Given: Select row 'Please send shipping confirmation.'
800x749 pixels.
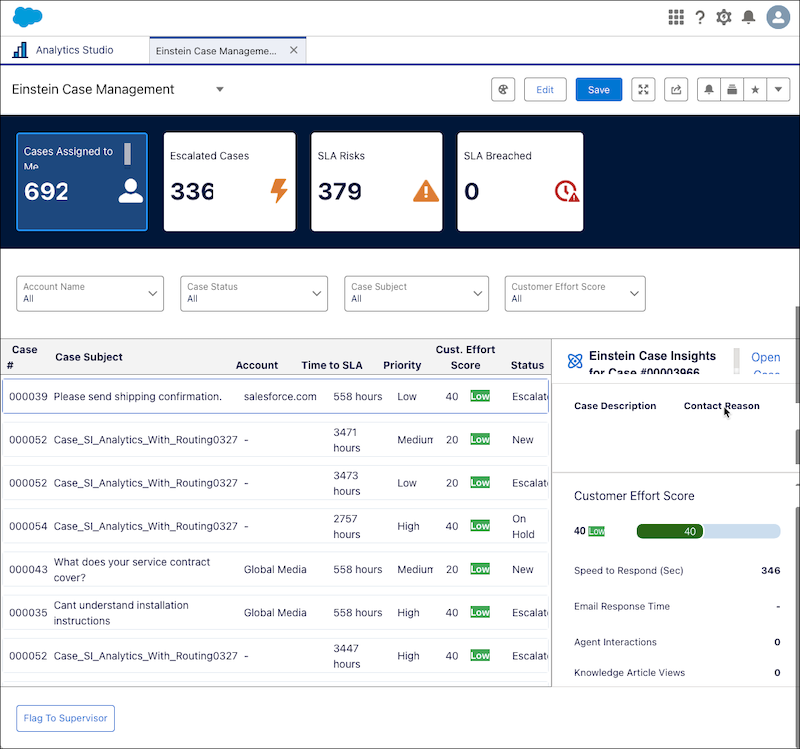Looking at the screenshot, I should click(x=276, y=396).
